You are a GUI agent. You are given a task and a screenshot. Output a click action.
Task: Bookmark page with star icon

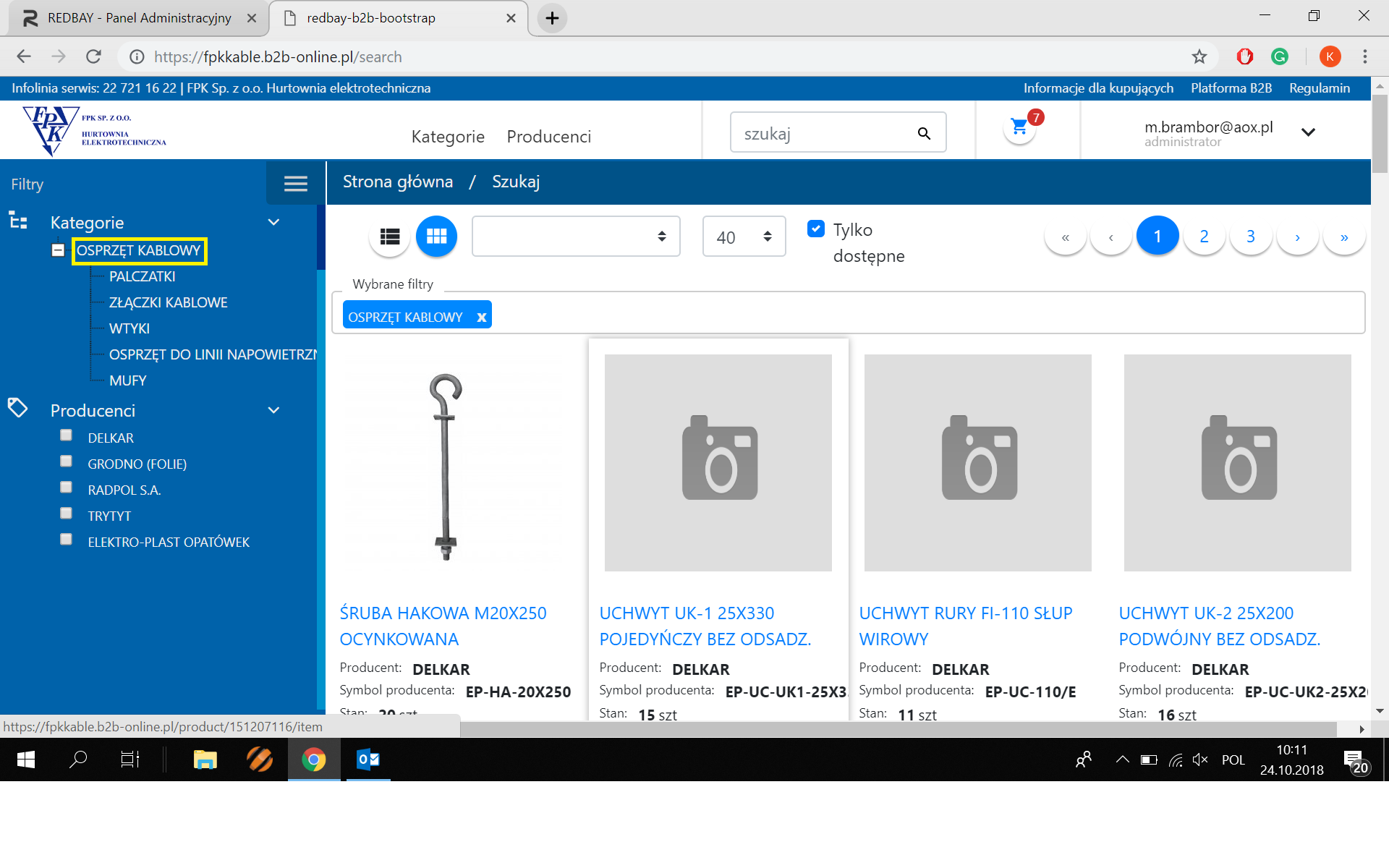pyautogui.click(x=1199, y=56)
